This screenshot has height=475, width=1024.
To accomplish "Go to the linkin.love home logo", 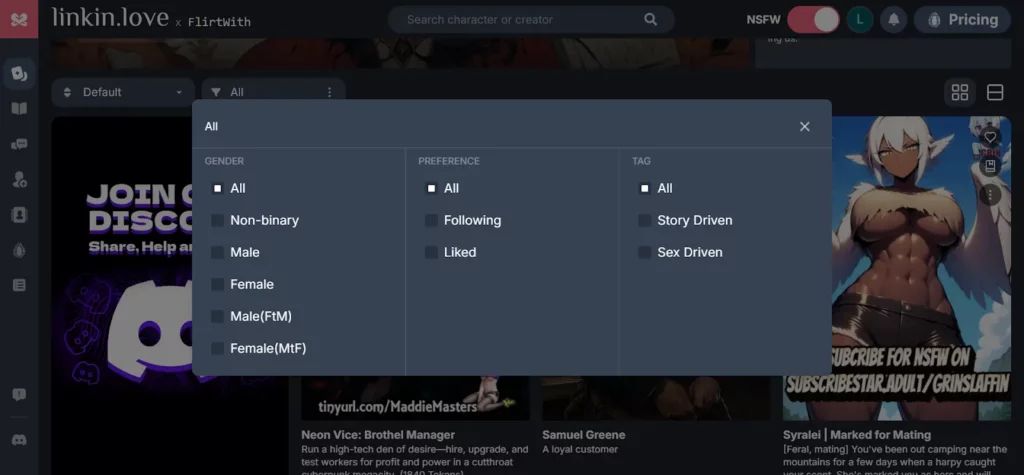I will coord(110,18).
